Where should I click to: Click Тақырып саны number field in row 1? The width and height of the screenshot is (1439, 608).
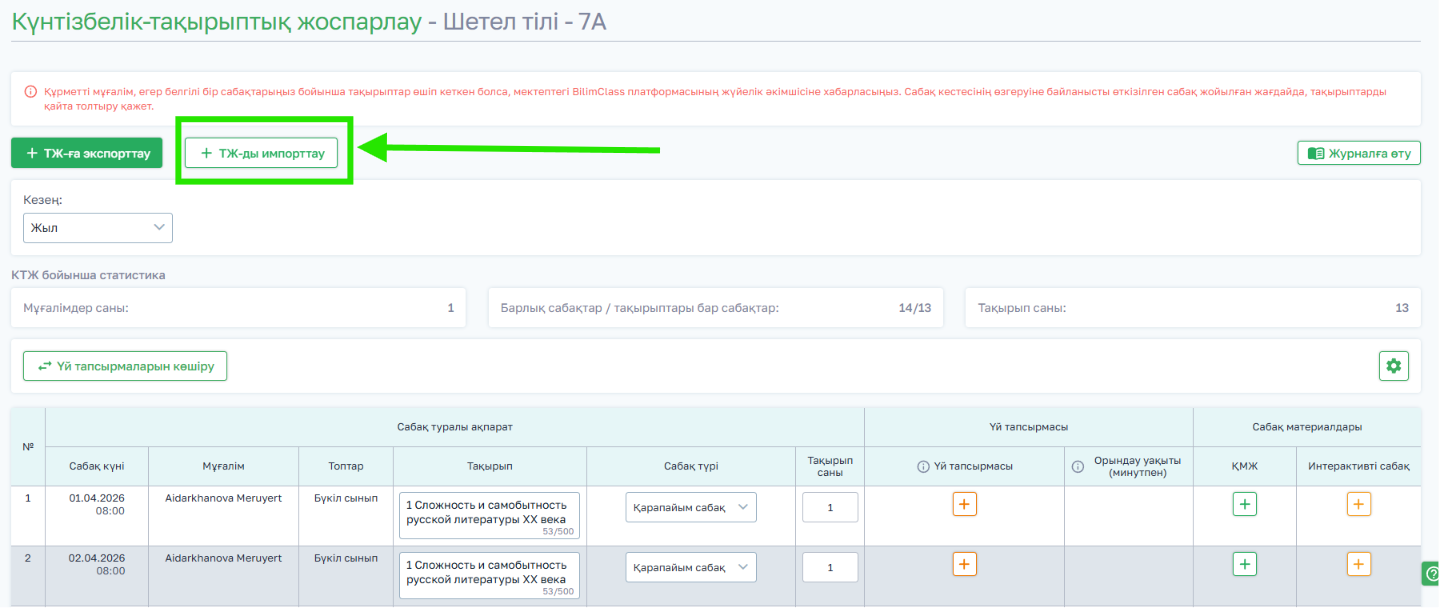(830, 507)
